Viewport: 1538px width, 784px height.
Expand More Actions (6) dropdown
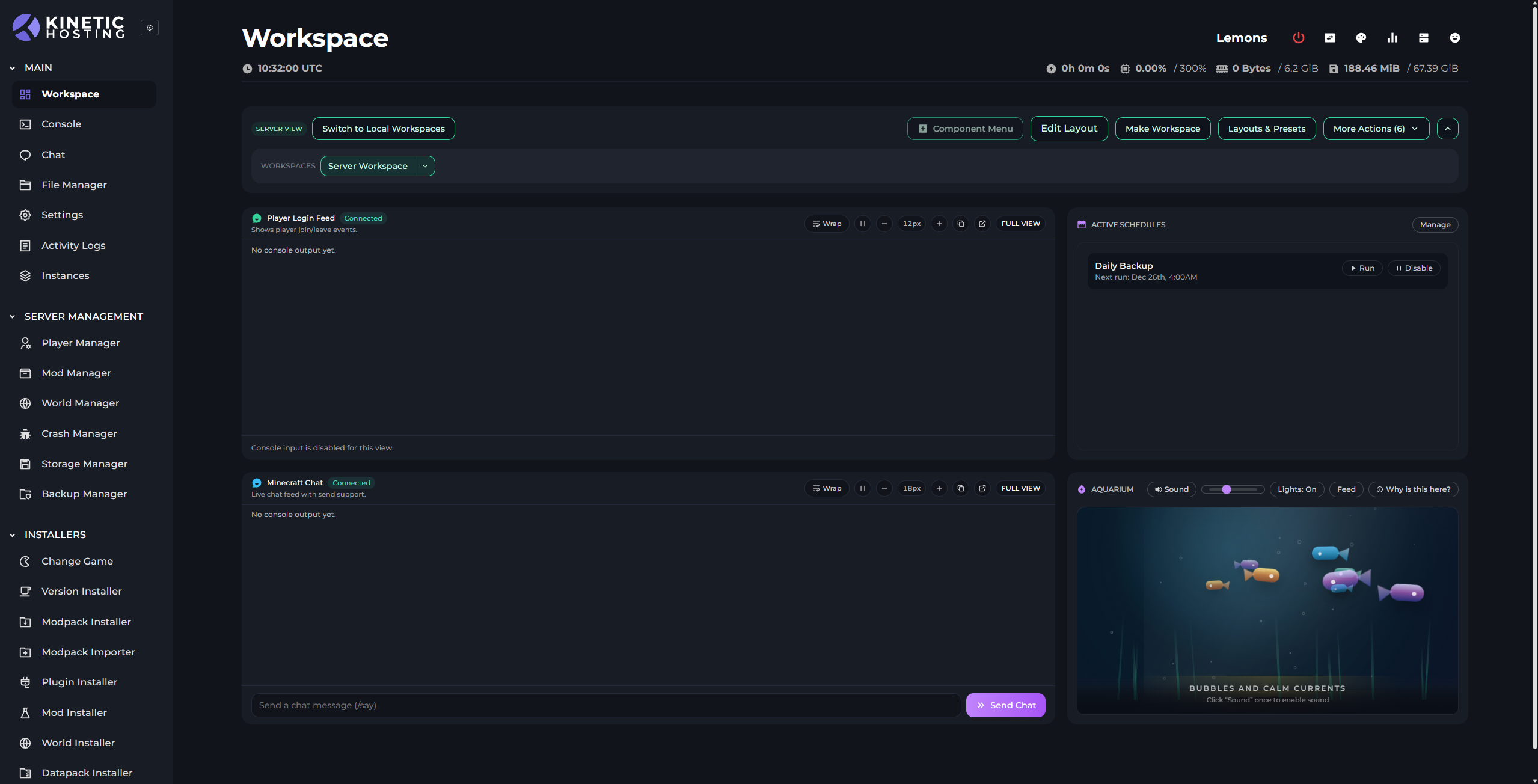pyautogui.click(x=1376, y=129)
